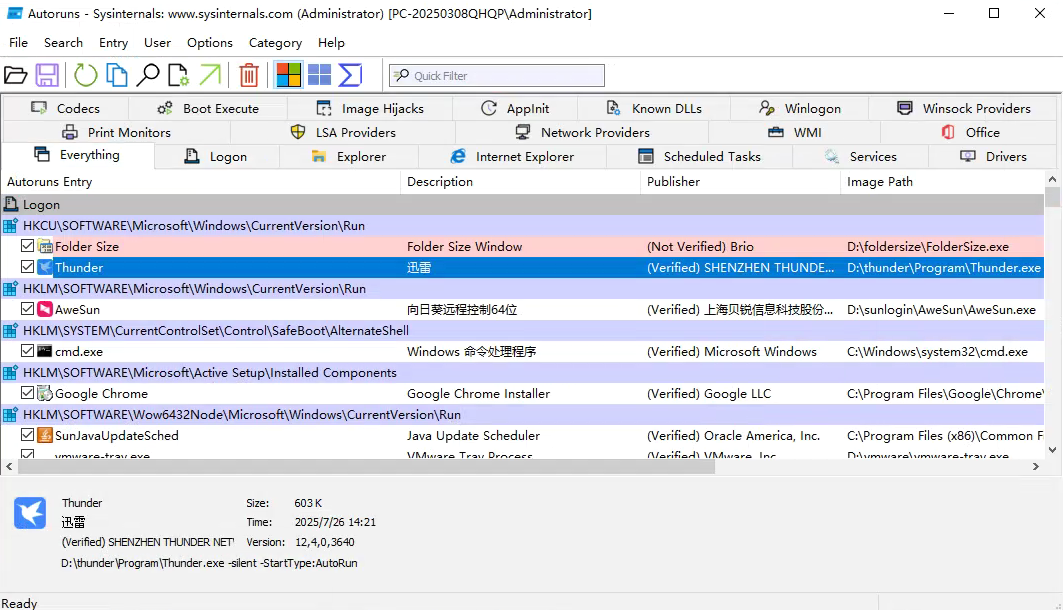Click the file Properties toolbar icon

pyautogui.click(x=179, y=75)
